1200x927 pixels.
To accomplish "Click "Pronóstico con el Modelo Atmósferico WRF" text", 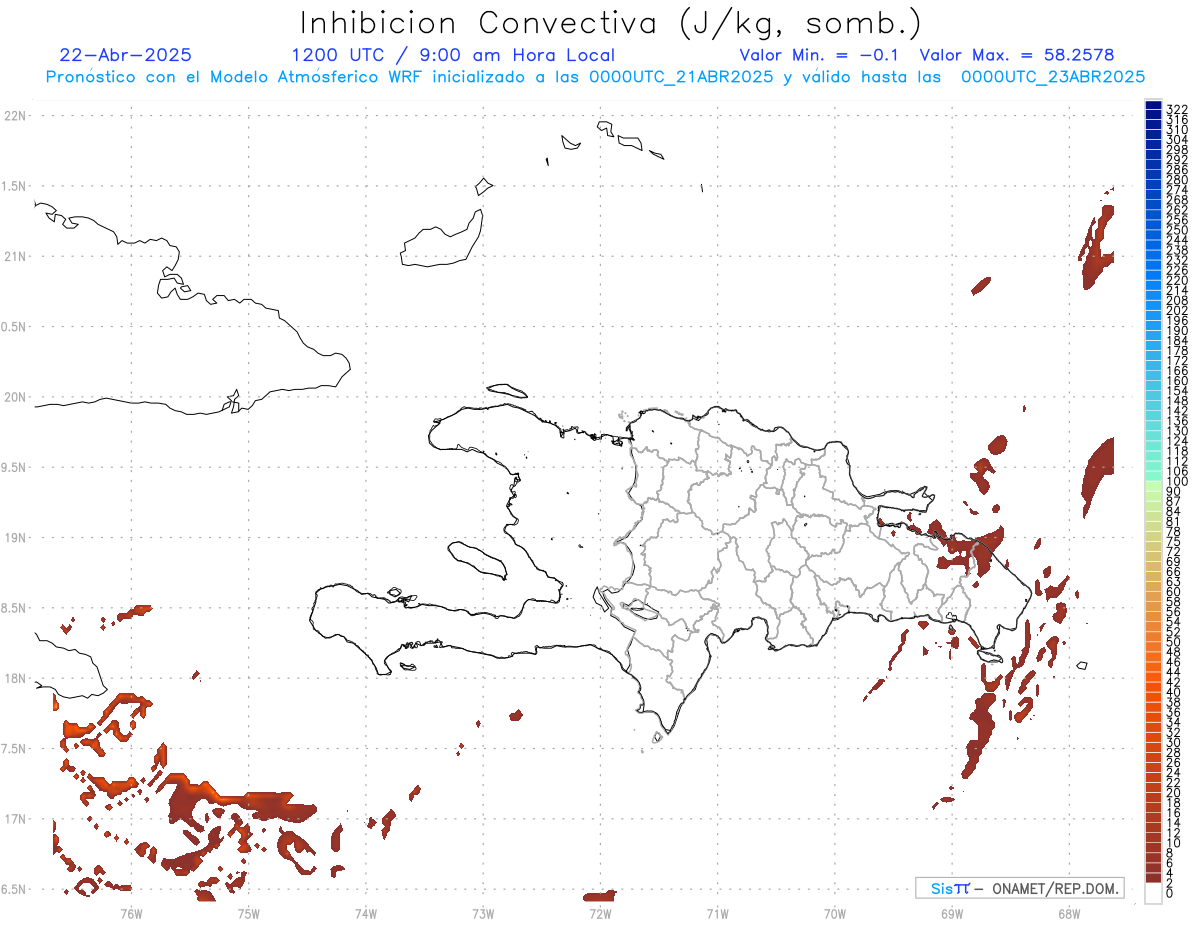I will pyautogui.click(x=235, y=77).
